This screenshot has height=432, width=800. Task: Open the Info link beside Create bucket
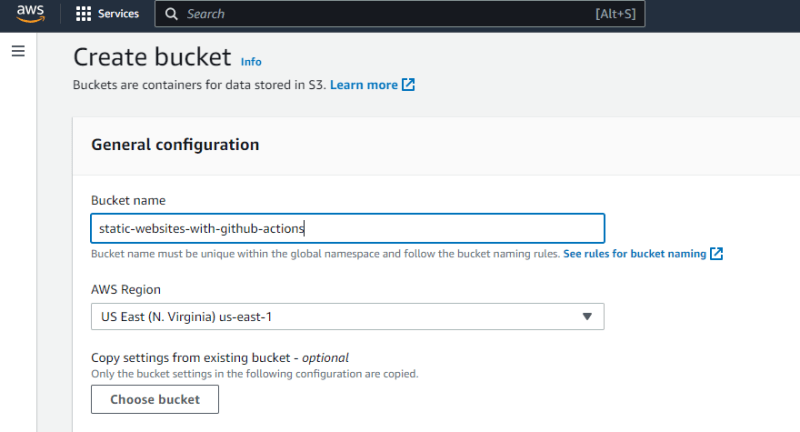(x=251, y=62)
